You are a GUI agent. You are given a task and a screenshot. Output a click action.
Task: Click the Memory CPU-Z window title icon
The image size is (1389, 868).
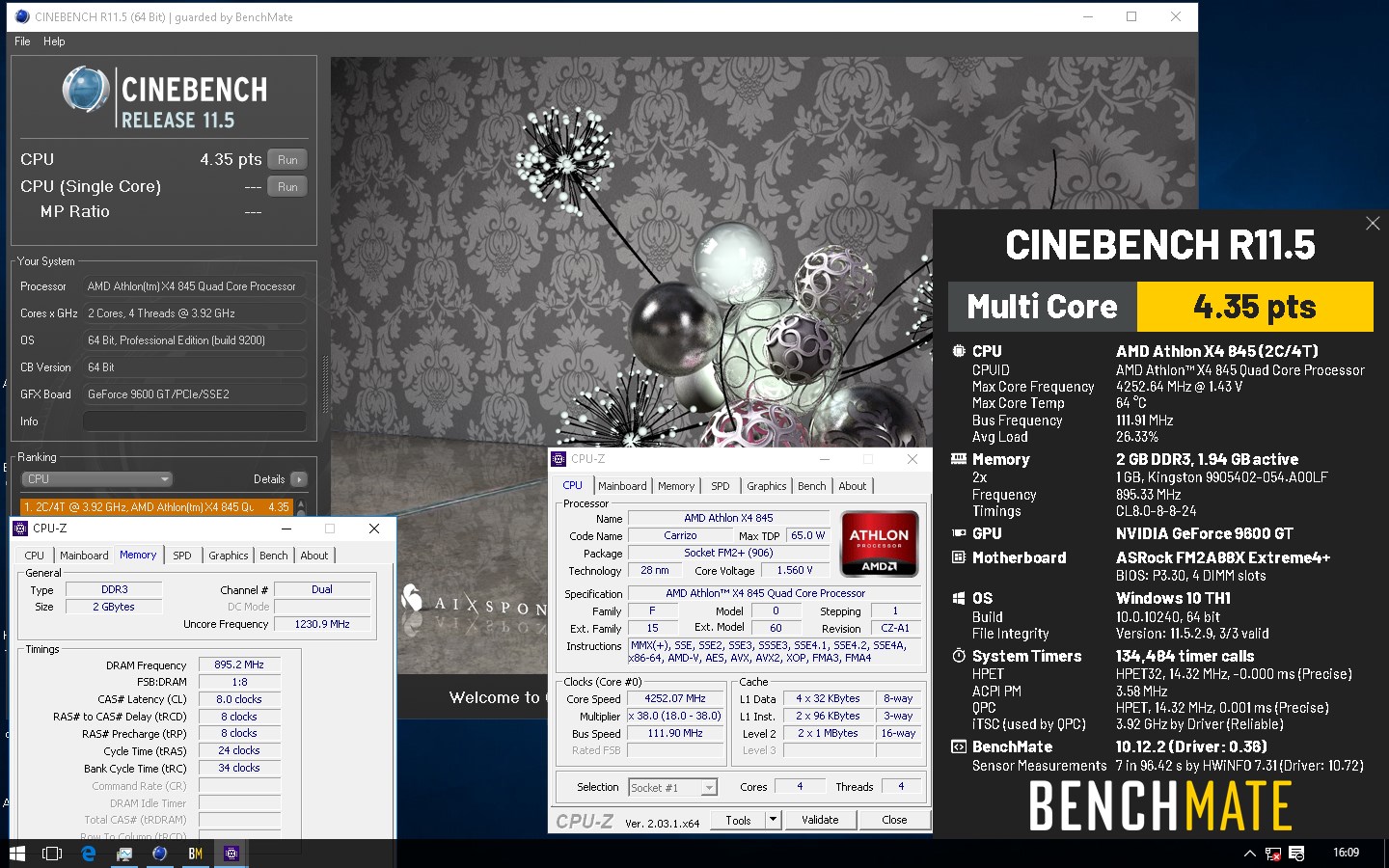[20, 529]
